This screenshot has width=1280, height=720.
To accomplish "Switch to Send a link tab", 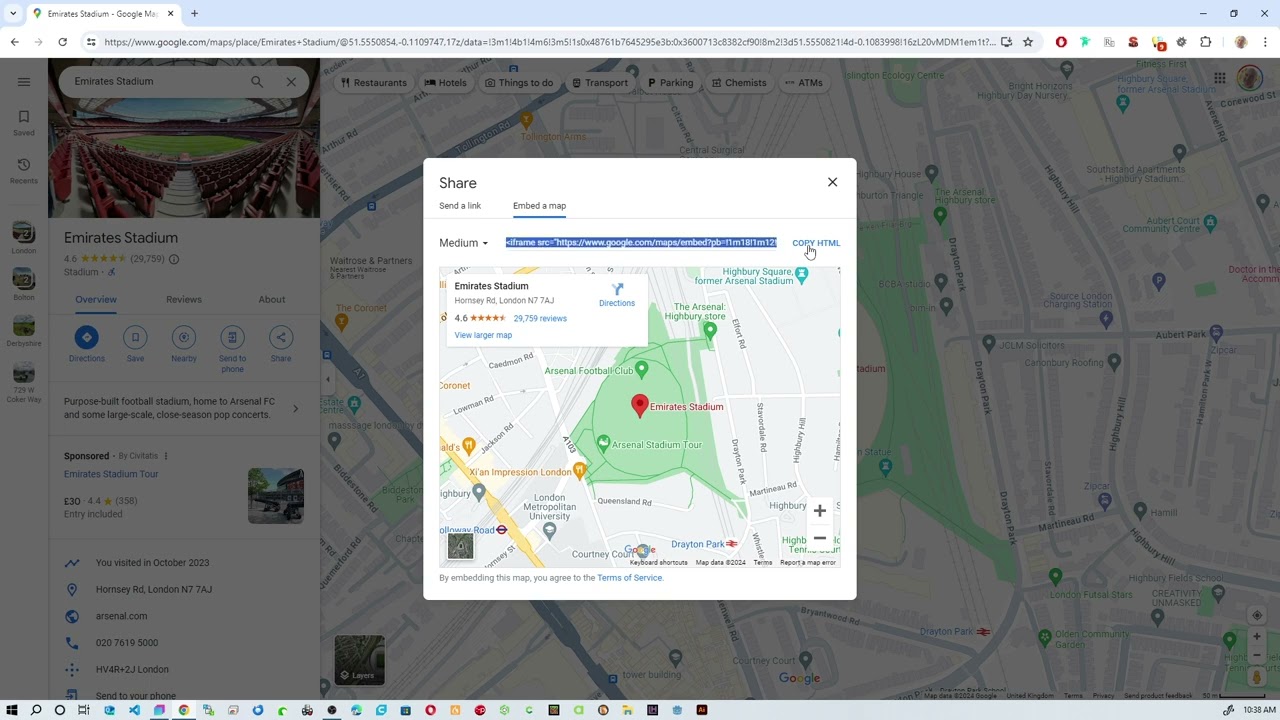I will tap(460, 206).
